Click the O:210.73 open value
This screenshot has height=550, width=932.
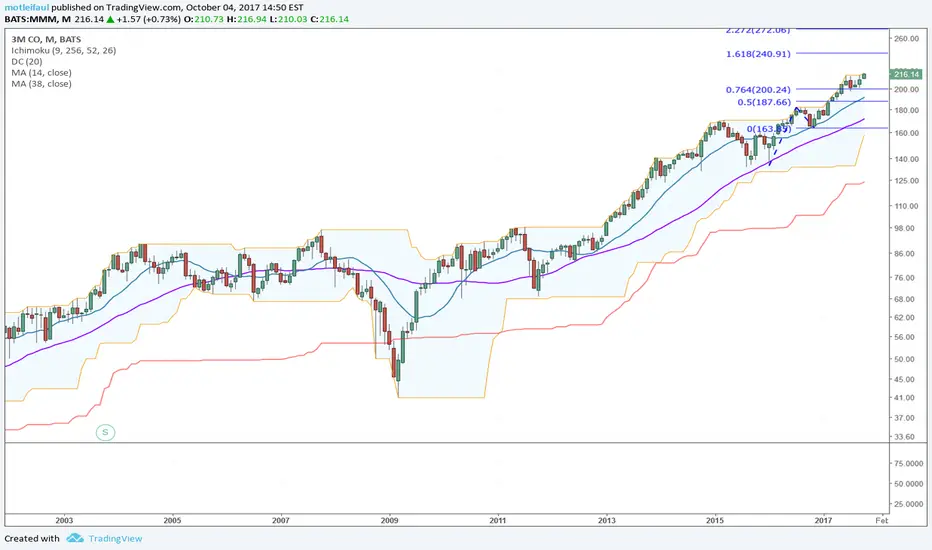pyautogui.click(x=203, y=19)
